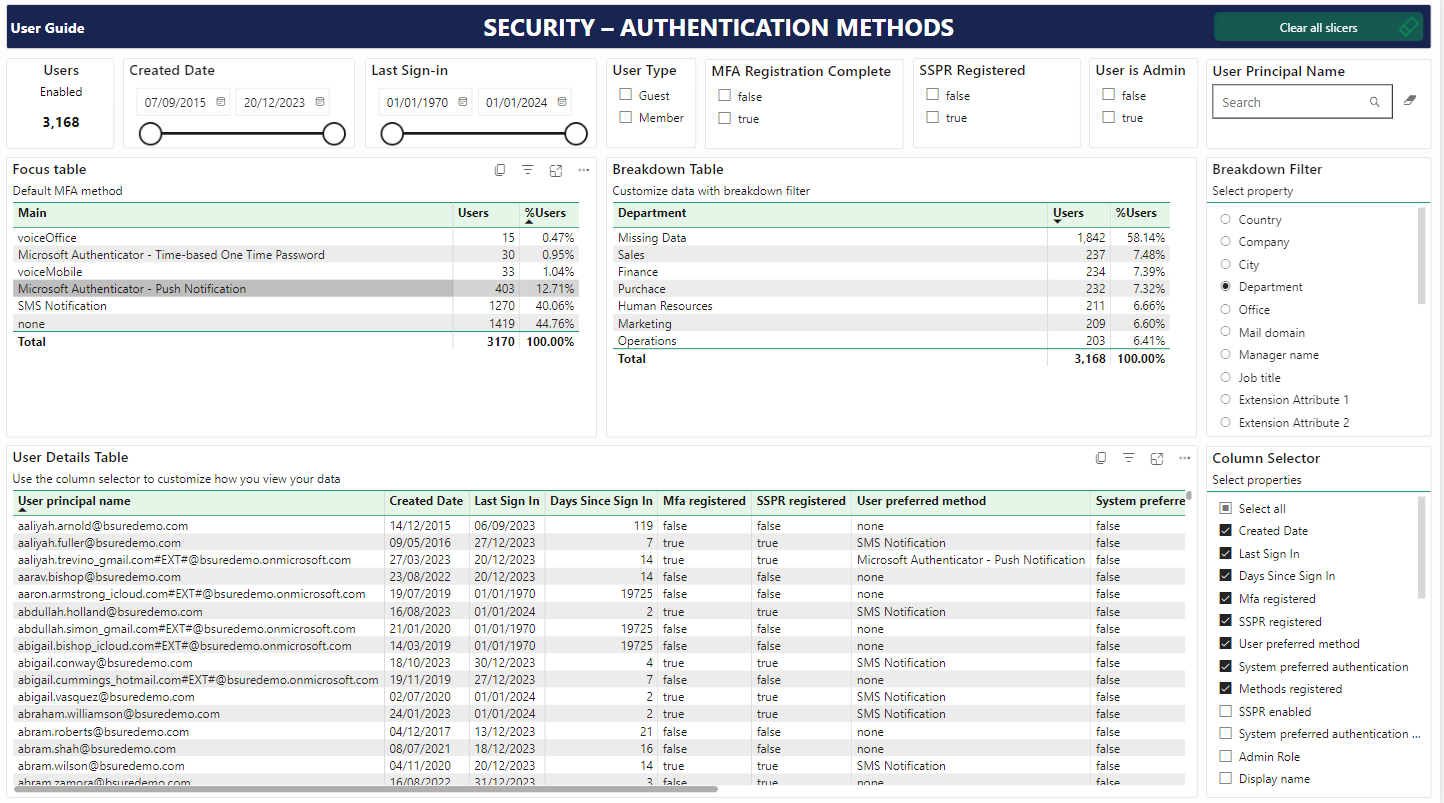Click the Clear all slicers button
The width and height of the screenshot is (1444, 803).
1317,28
